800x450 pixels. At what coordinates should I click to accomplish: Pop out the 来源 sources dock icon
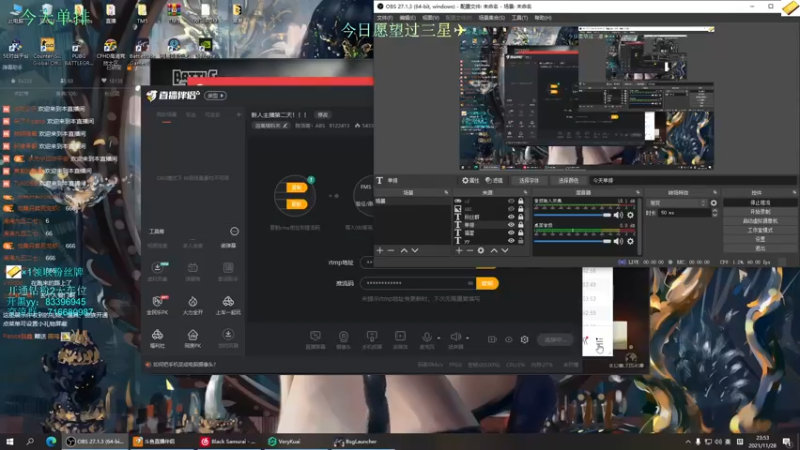click(x=526, y=192)
